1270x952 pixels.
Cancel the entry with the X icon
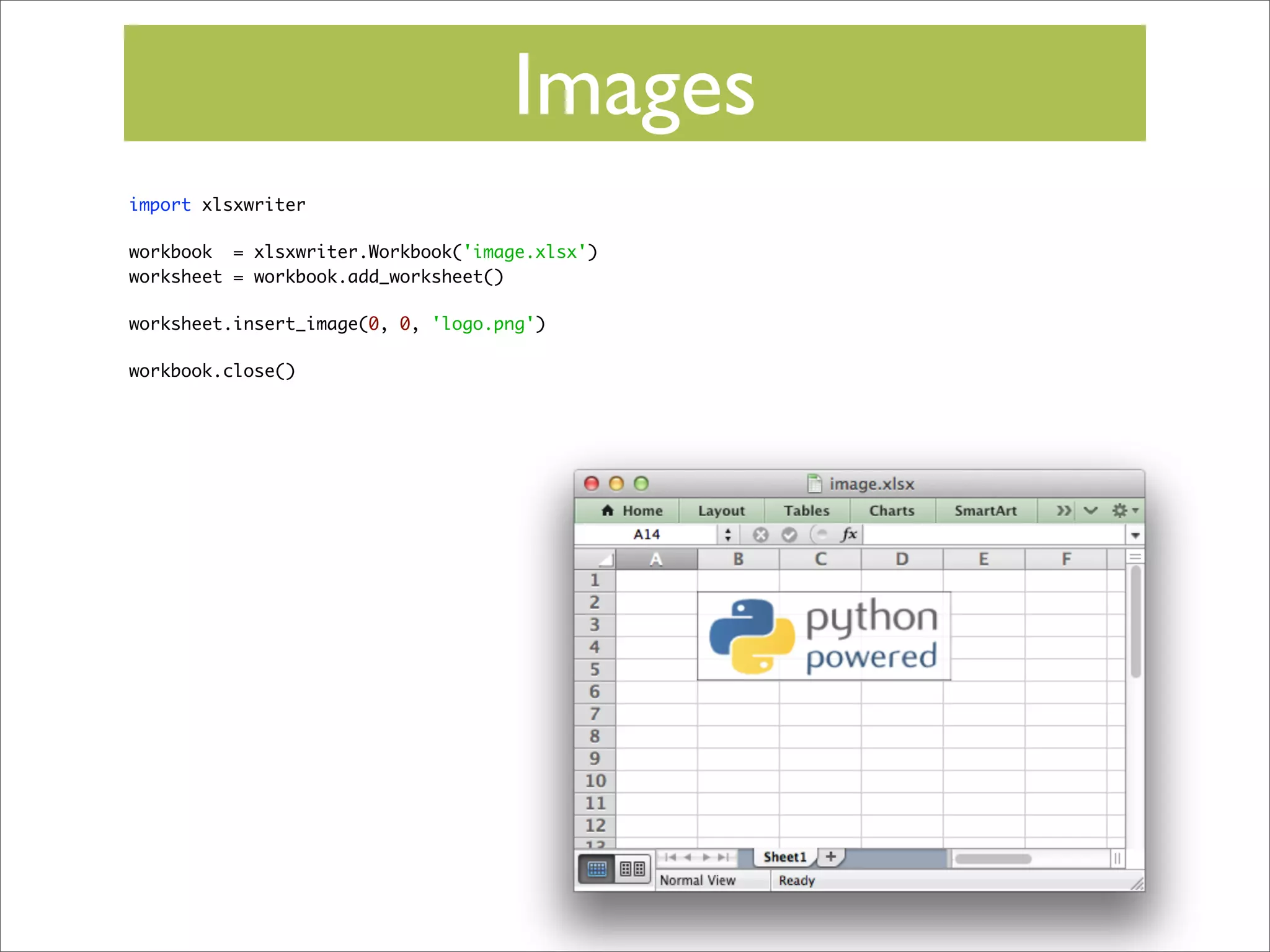pos(760,534)
